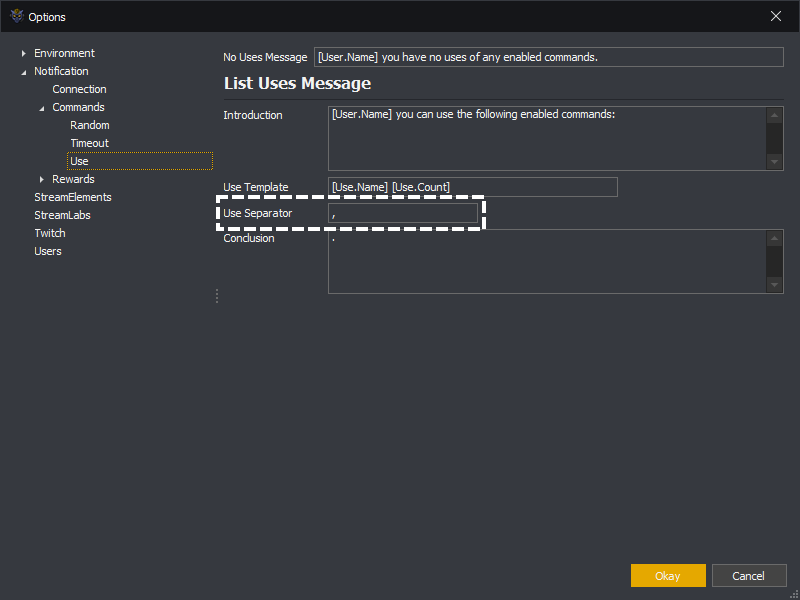Click Introduction scrollbar down arrow

pos(774,162)
